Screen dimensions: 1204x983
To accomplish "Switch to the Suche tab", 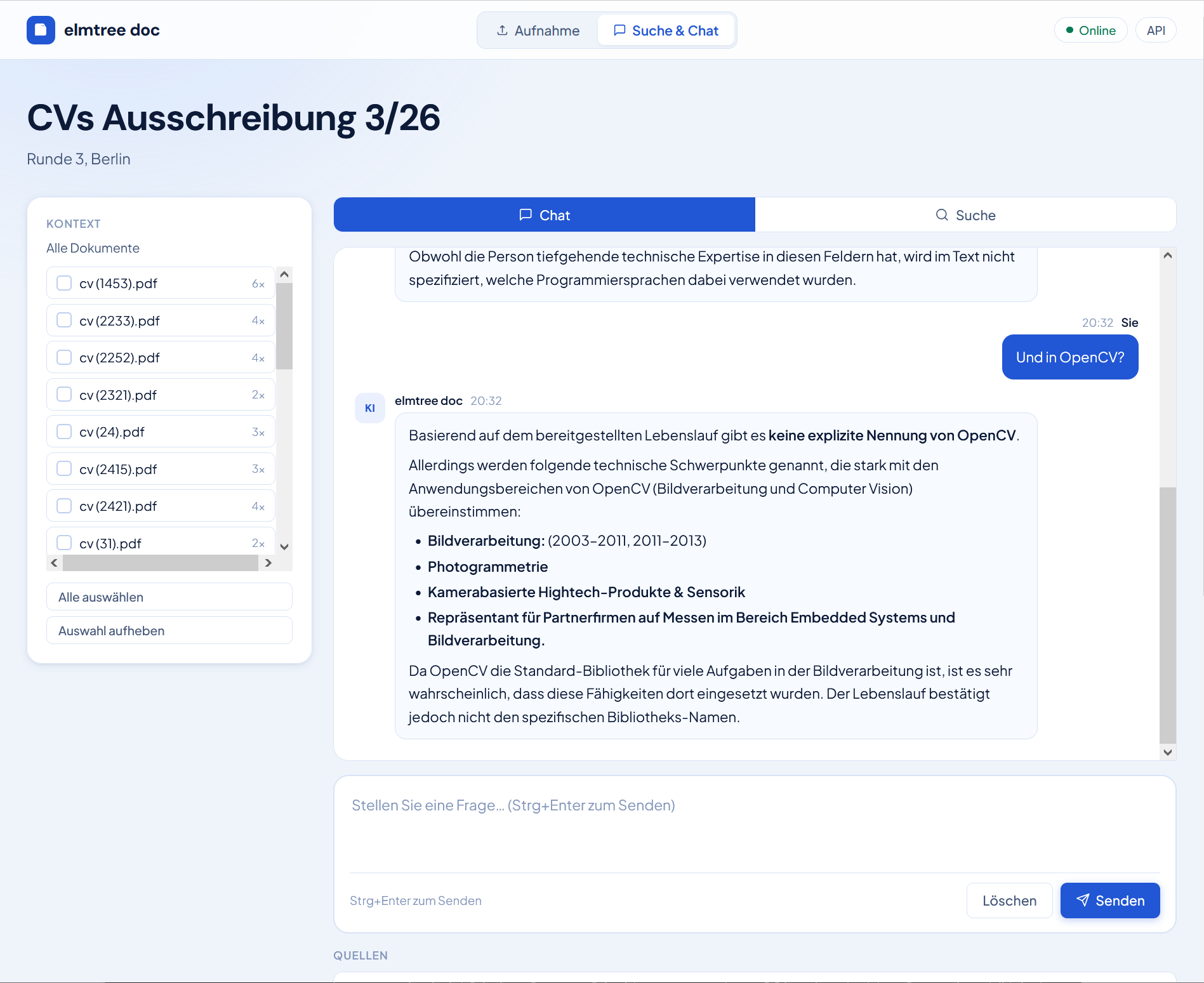I will click(966, 214).
